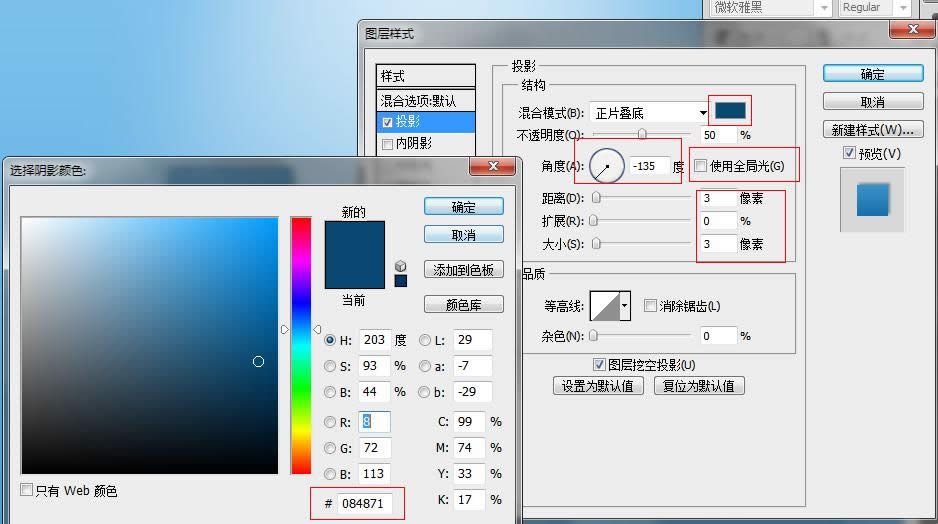The width and height of the screenshot is (938, 524).
Task: Open the shadow color swatch beside blend mode
Action: point(730,111)
